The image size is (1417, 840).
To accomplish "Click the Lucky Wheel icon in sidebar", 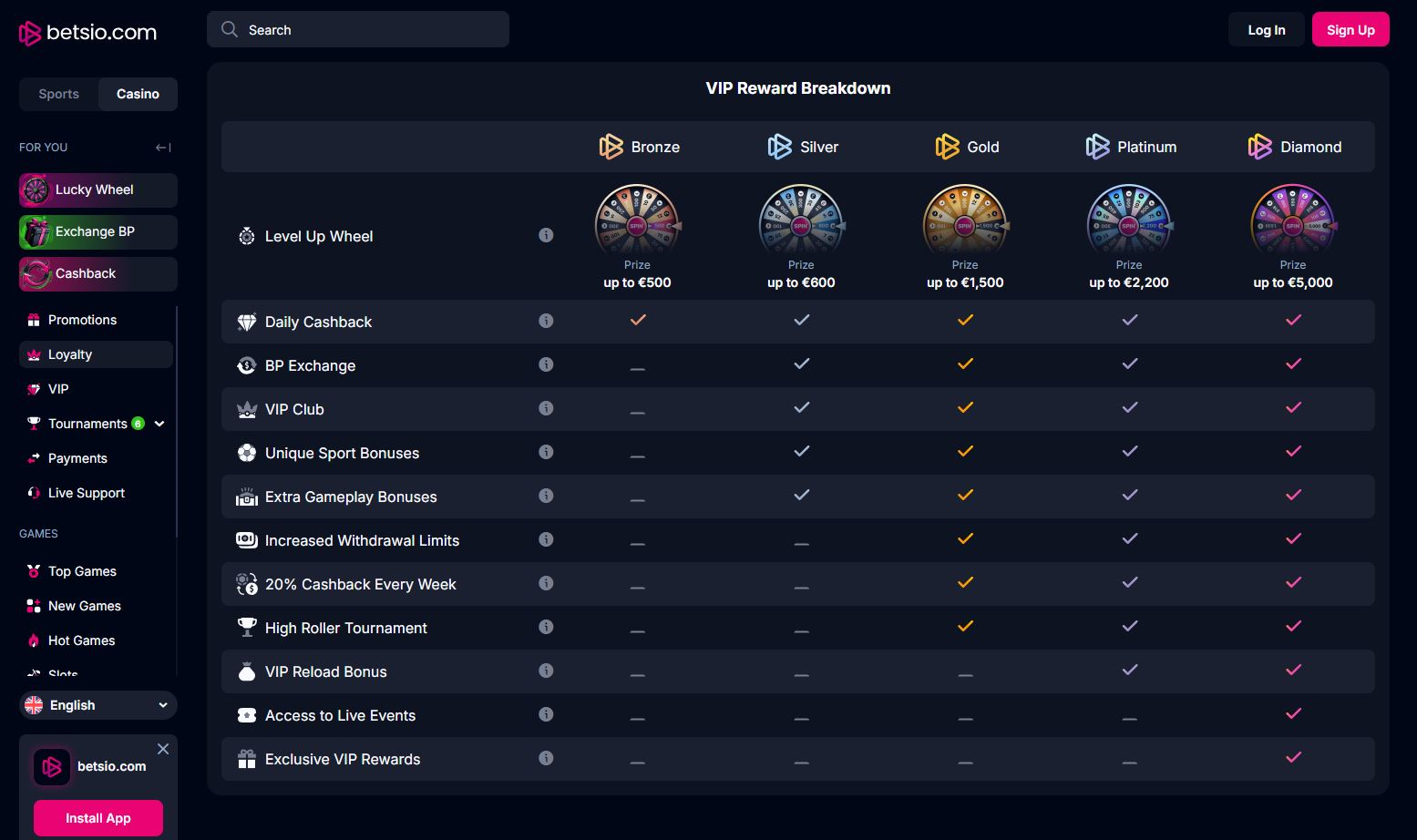I will (x=36, y=190).
